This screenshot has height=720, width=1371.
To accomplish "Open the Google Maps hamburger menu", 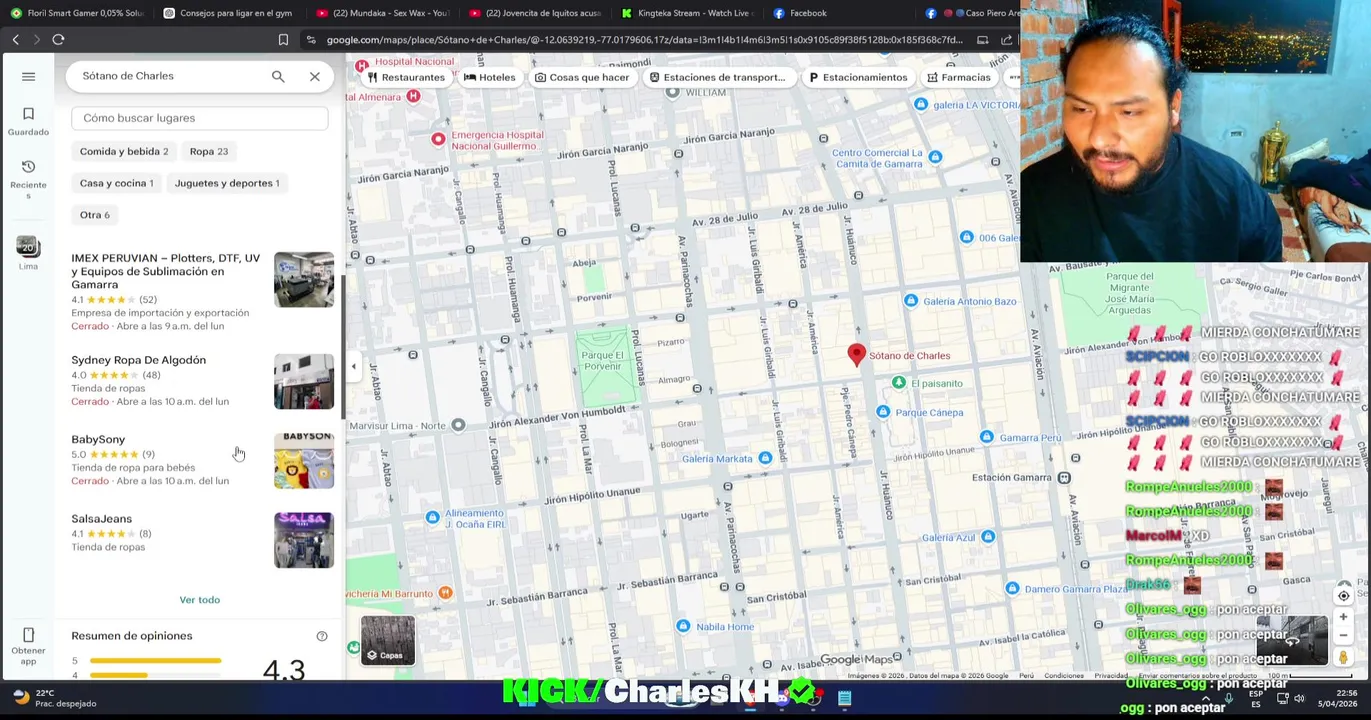I will (28, 76).
